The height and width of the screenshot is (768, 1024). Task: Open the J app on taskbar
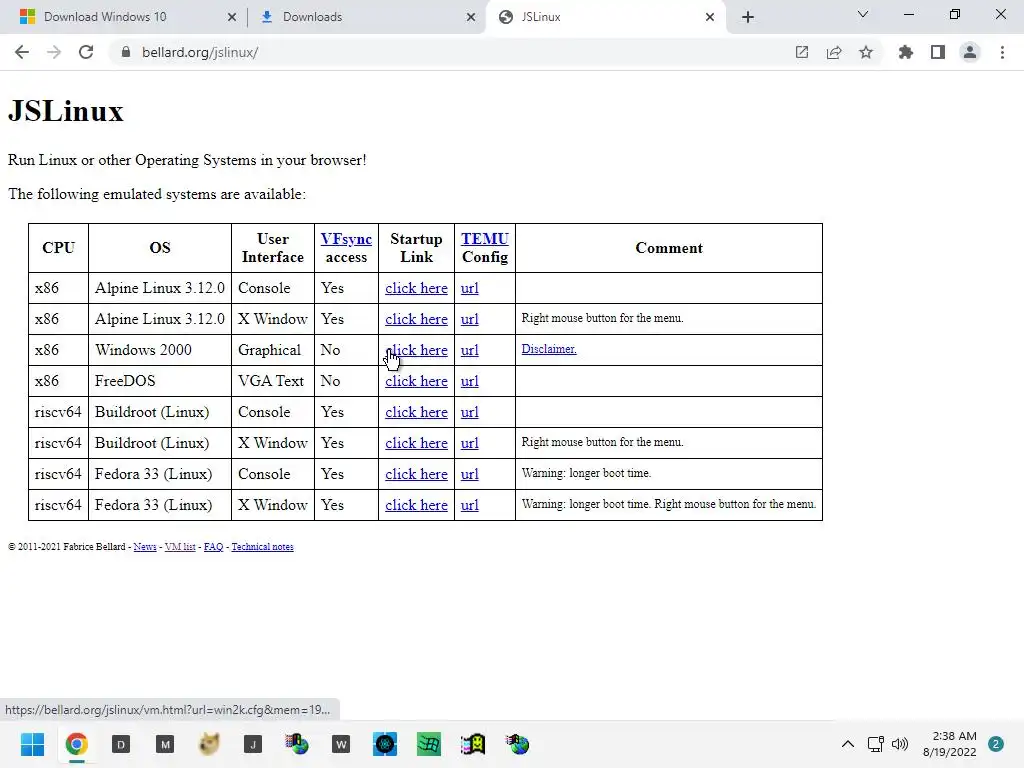click(x=253, y=744)
